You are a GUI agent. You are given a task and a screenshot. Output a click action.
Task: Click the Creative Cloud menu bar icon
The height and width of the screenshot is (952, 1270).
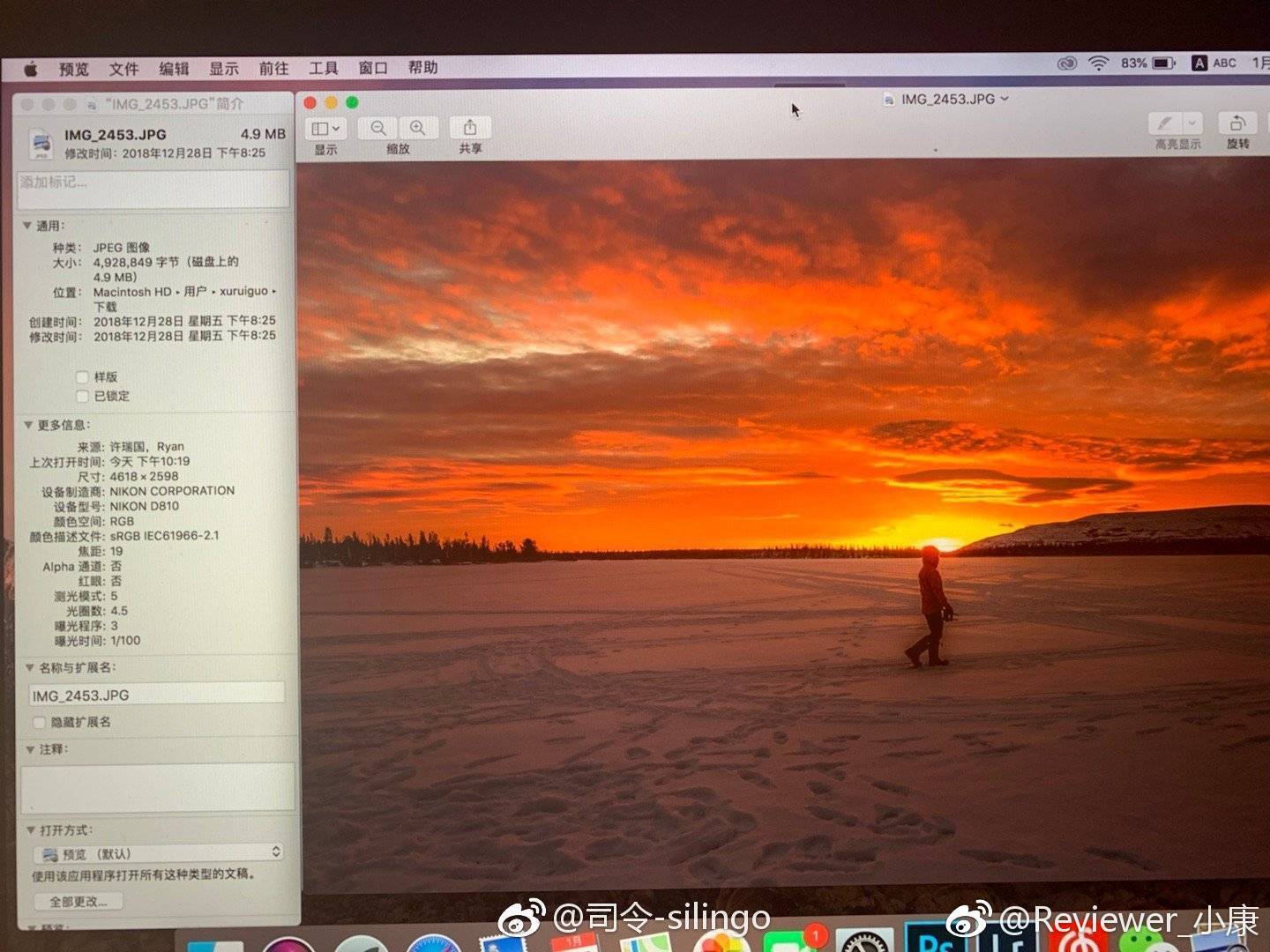coord(1067,63)
